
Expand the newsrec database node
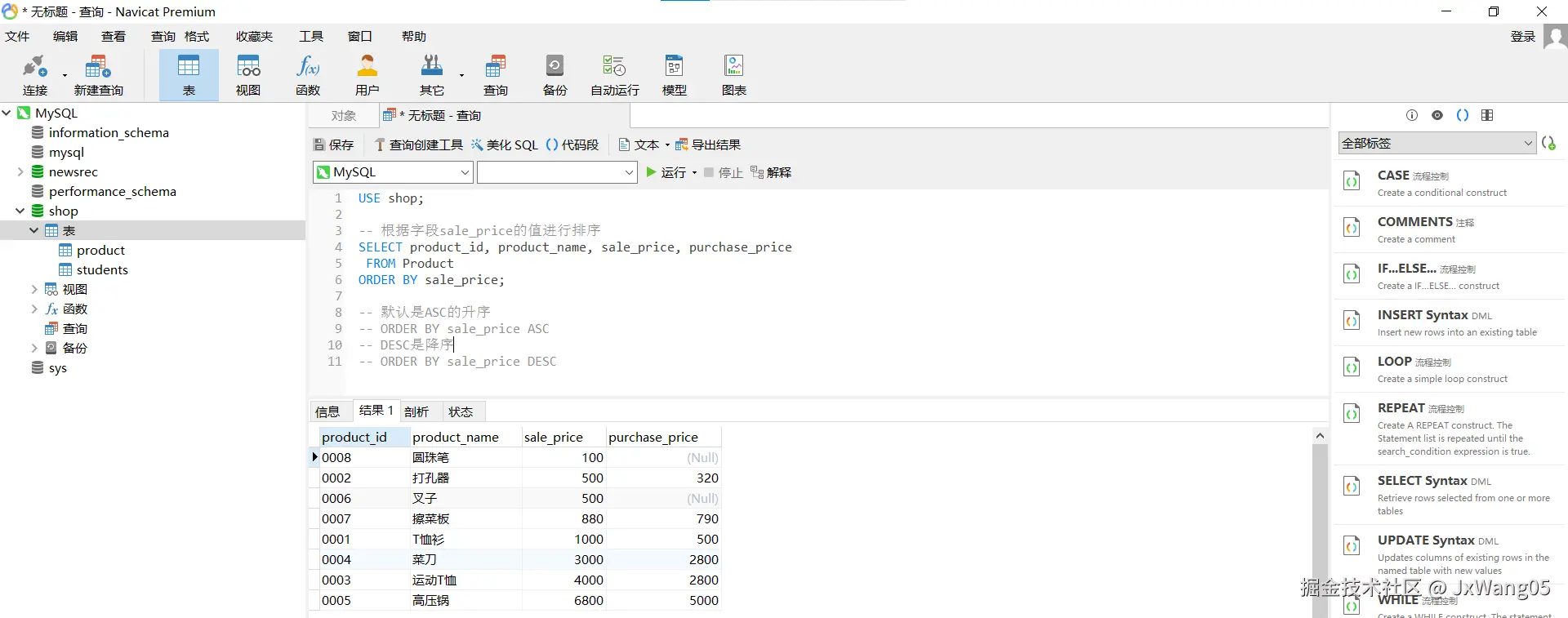[x=20, y=171]
